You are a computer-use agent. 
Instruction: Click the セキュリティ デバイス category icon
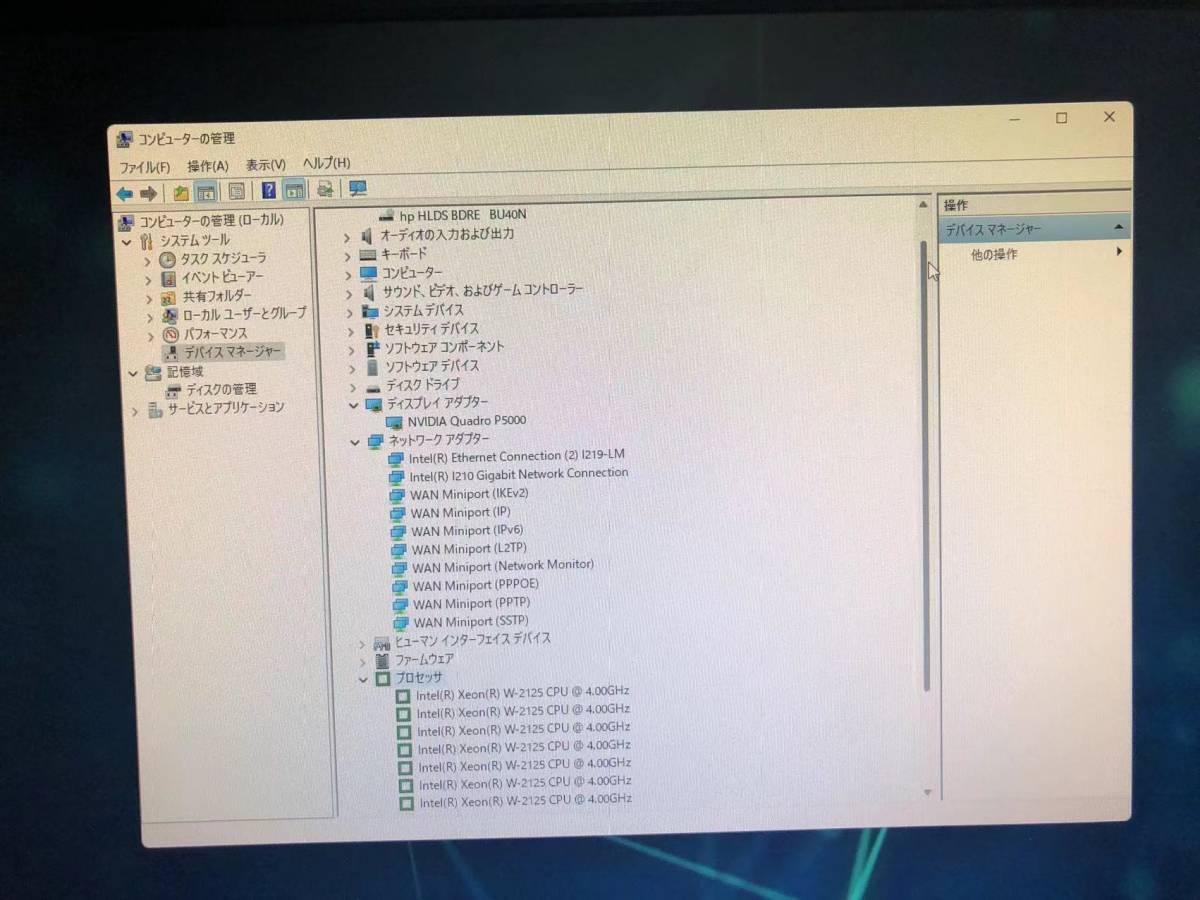[372, 329]
